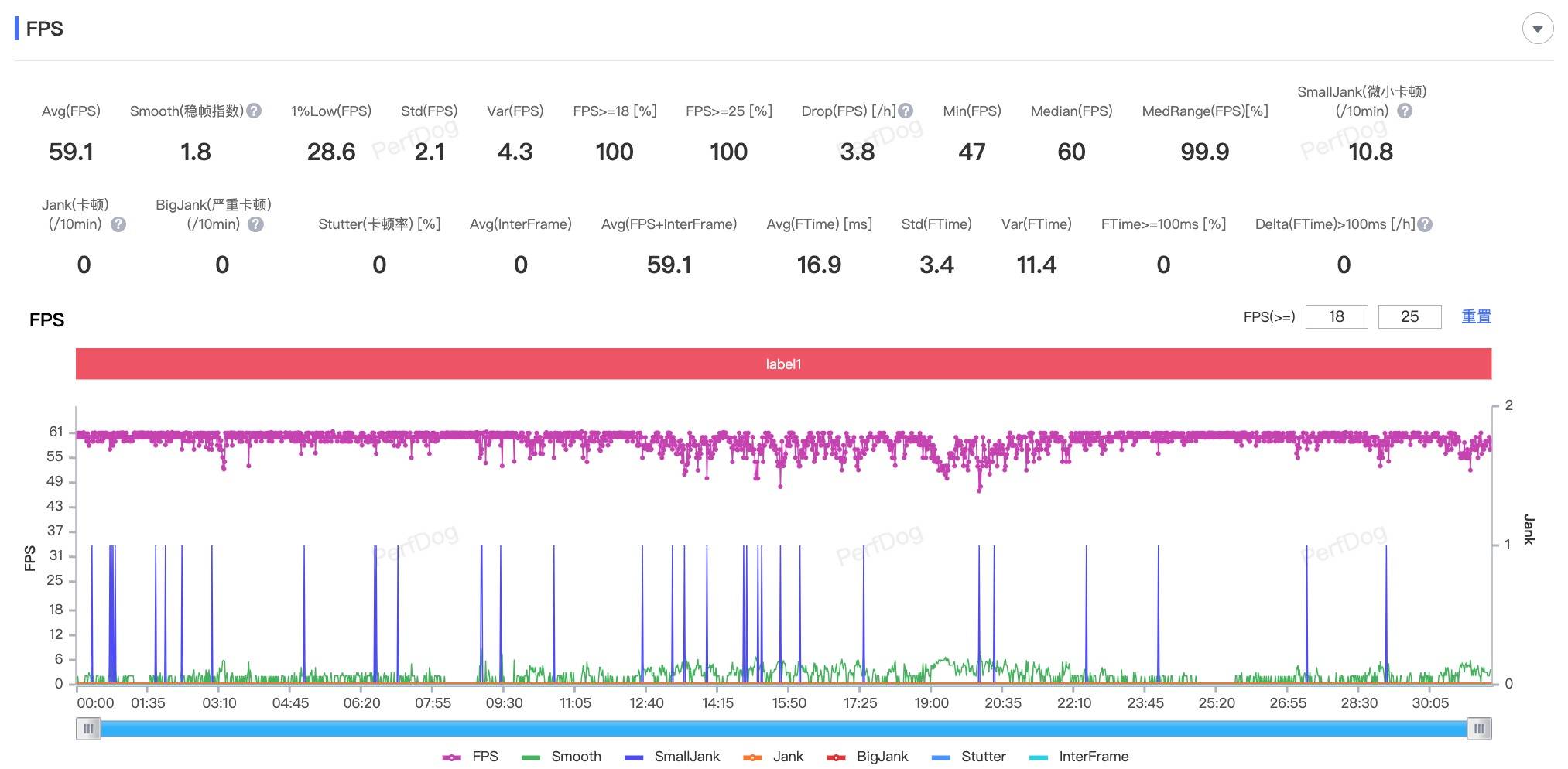1568x769 pixels.
Task: Toggle Jank series in the legend
Action: click(x=773, y=757)
